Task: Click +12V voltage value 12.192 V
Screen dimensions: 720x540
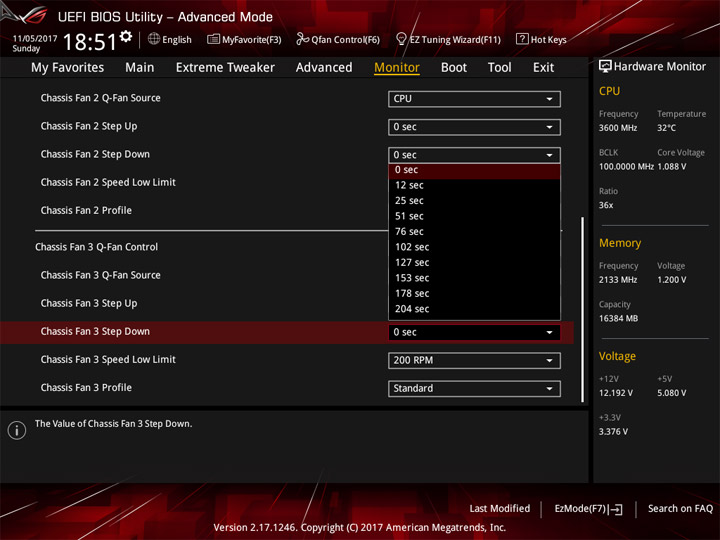Action: (615, 394)
